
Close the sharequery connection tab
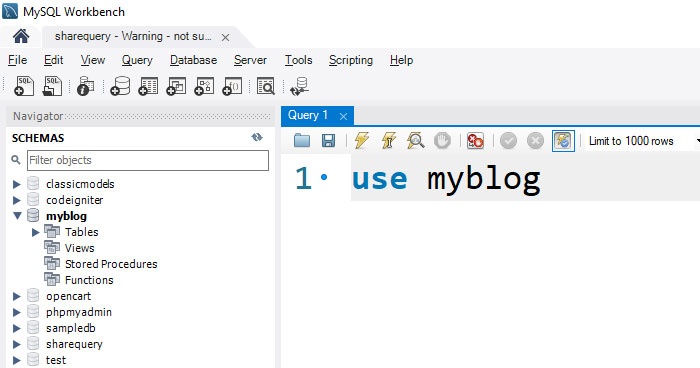pyautogui.click(x=225, y=38)
